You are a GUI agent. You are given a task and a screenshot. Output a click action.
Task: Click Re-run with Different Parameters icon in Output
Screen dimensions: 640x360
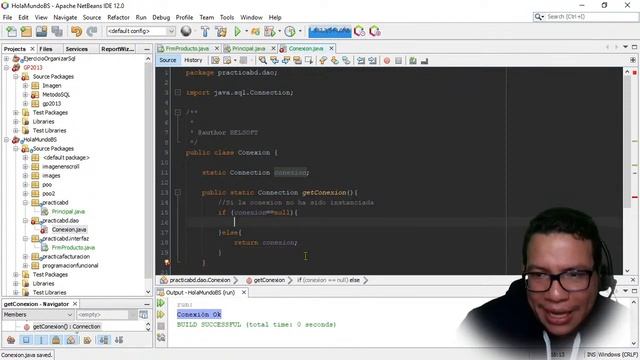point(161,315)
